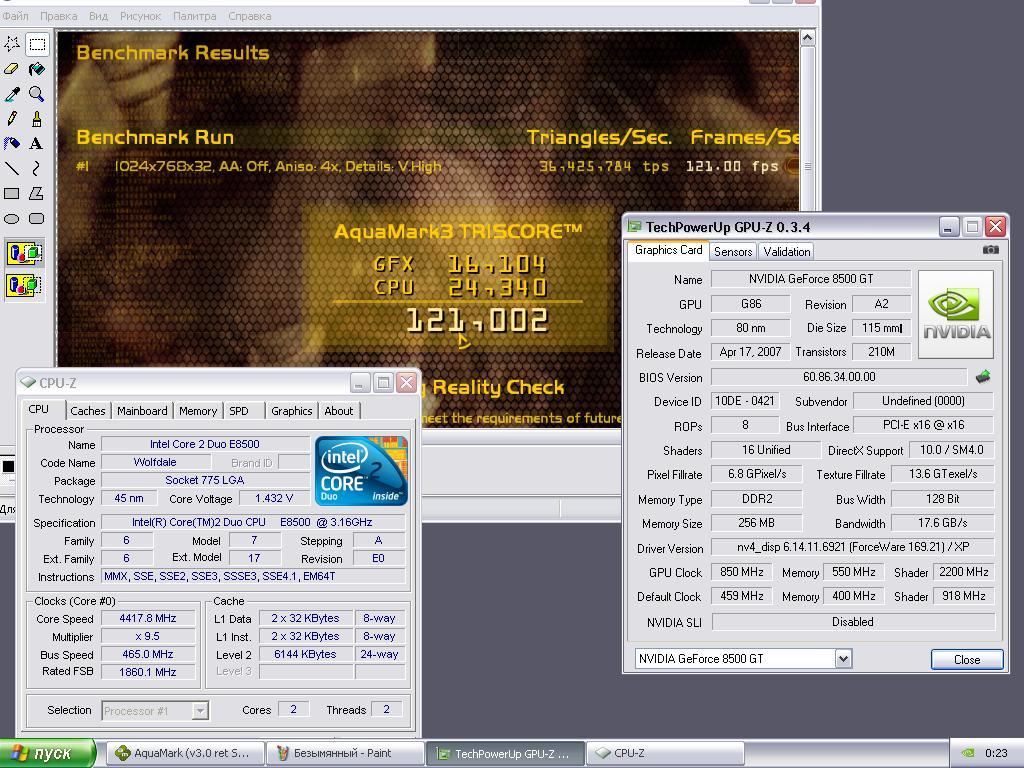Screen dimensions: 1024x768
Task: Click the Paint vertical scrollbar up arrow
Action: click(807, 39)
